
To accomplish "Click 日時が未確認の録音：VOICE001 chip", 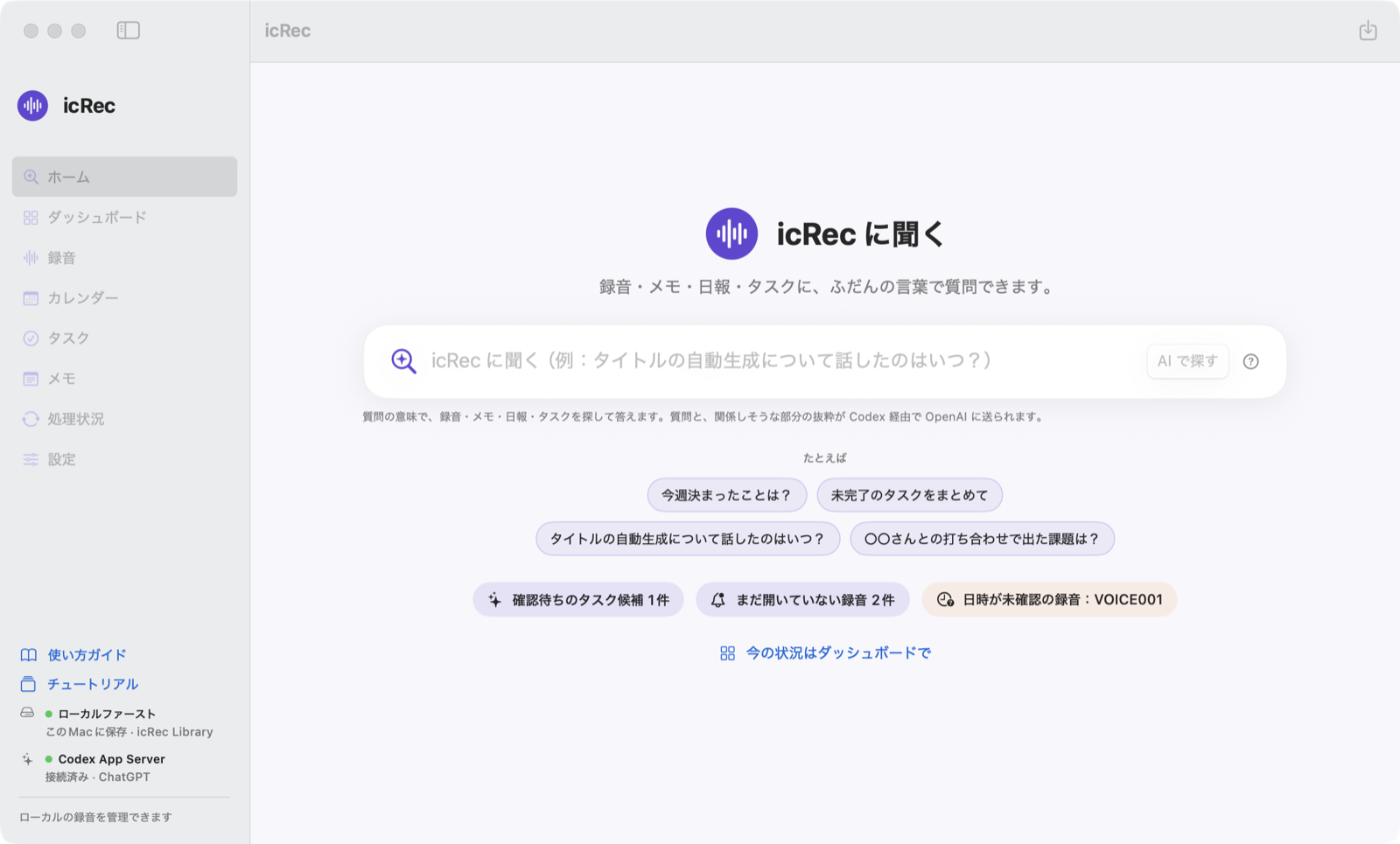I will pos(1049,600).
